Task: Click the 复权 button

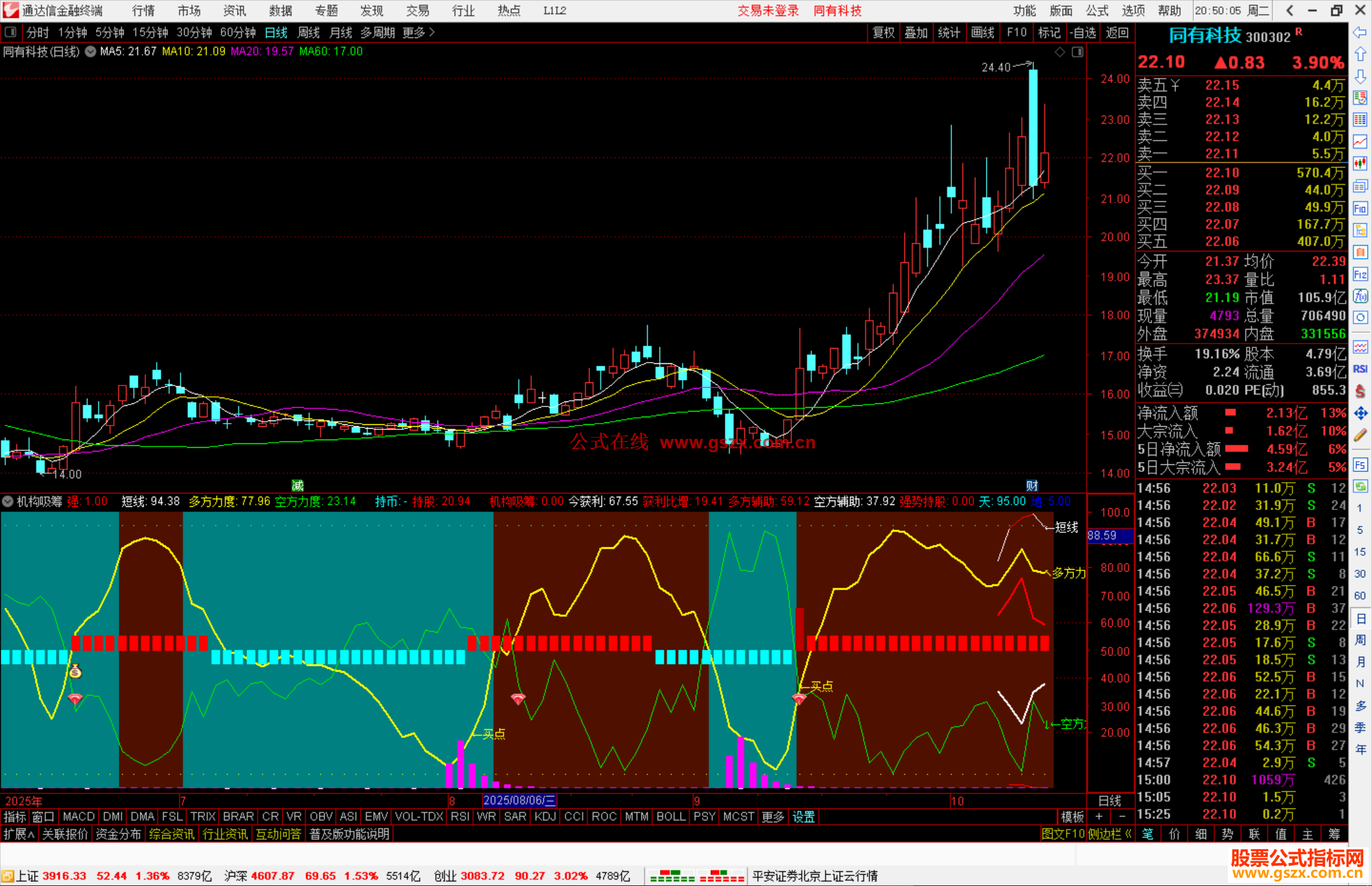Action: (x=883, y=32)
